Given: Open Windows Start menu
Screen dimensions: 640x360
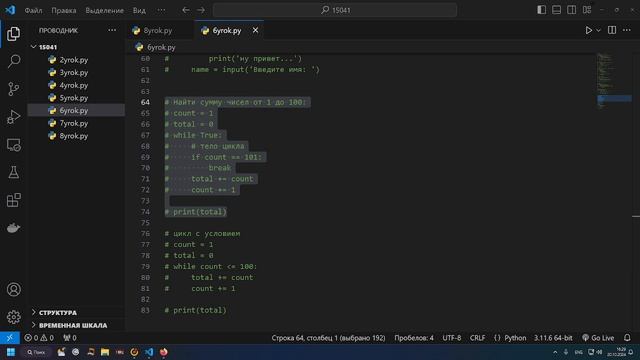Looking at the screenshot, I should tap(11, 352).
